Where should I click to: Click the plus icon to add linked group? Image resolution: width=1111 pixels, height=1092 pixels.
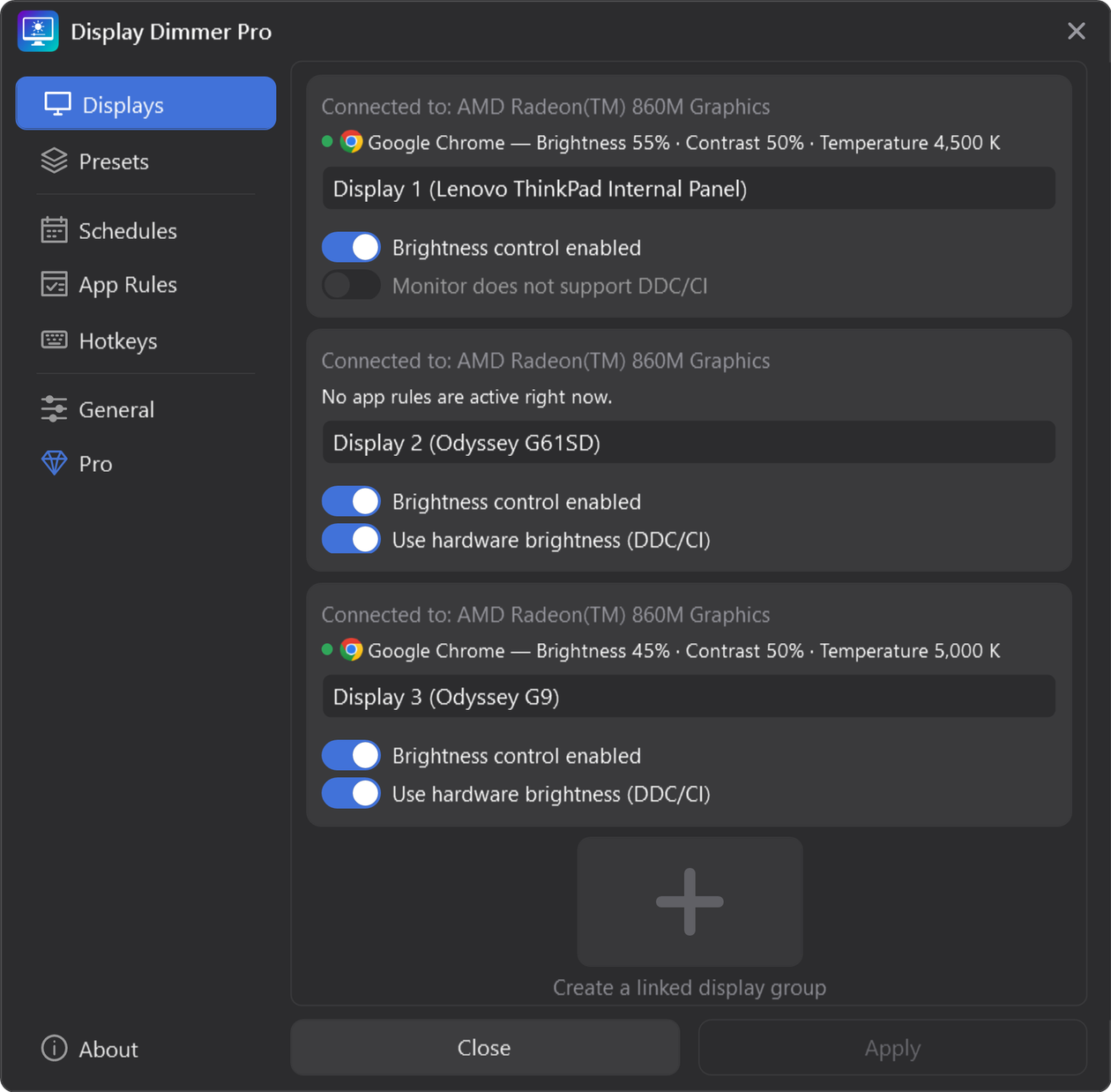coord(690,901)
